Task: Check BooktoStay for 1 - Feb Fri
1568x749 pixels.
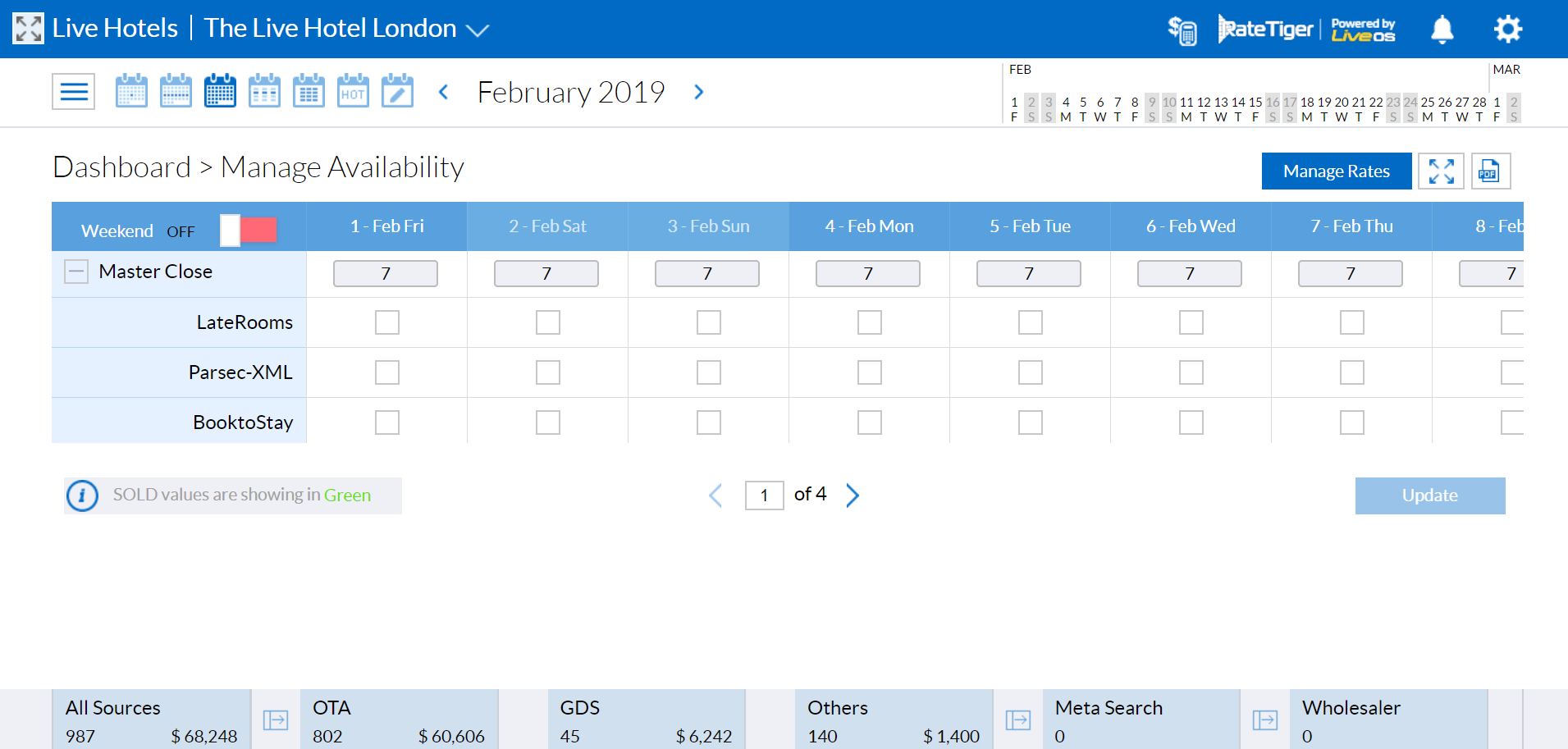Action: point(387,422)
